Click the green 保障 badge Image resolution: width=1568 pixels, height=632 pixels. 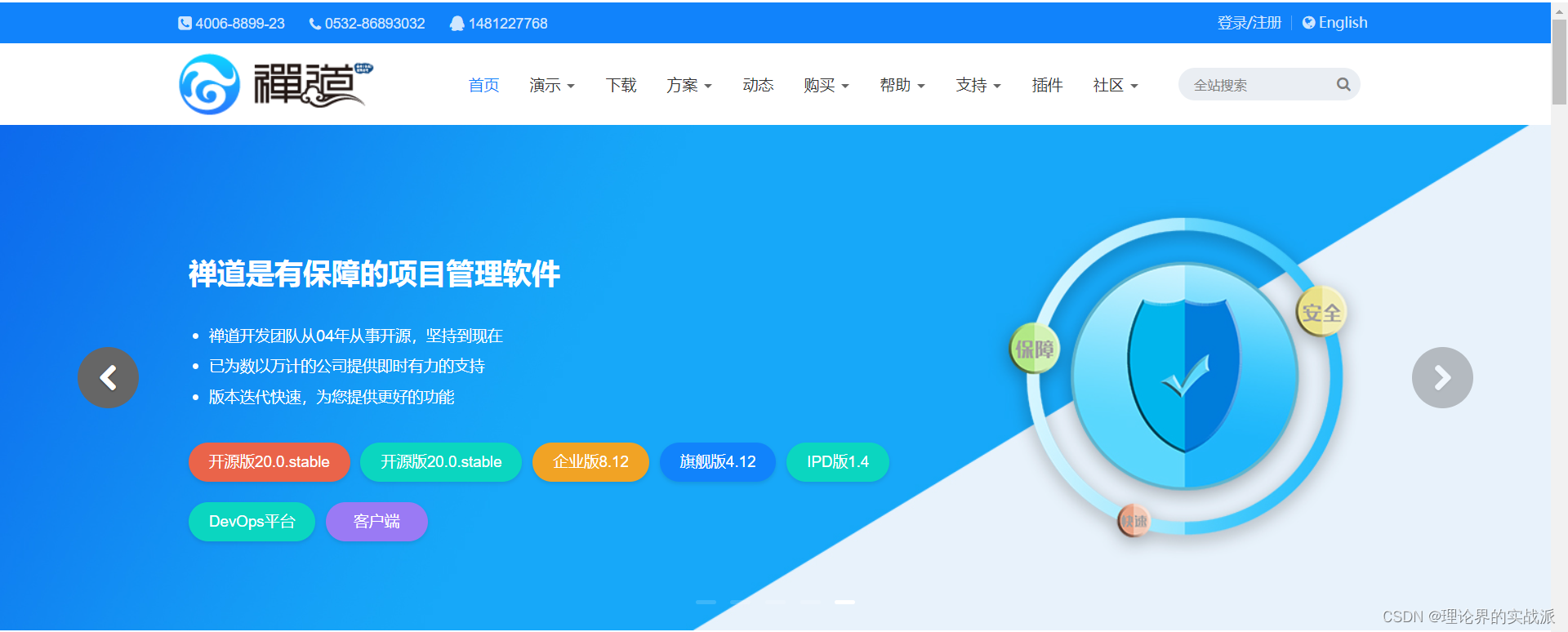coord(1035,349)
